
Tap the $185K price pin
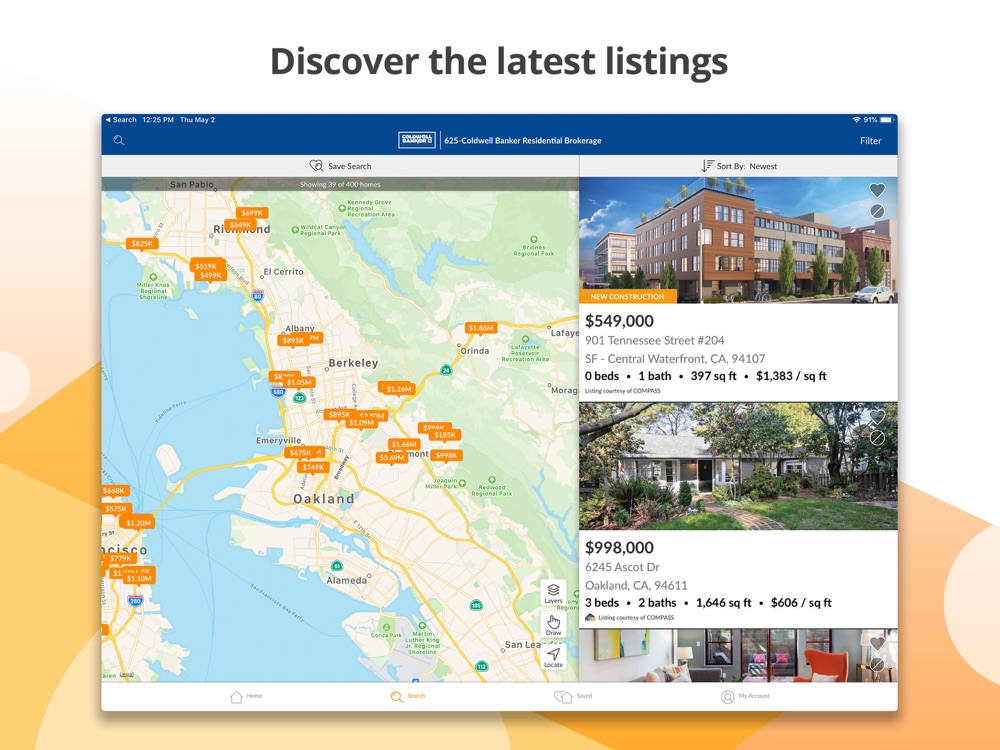pos(445,436)
